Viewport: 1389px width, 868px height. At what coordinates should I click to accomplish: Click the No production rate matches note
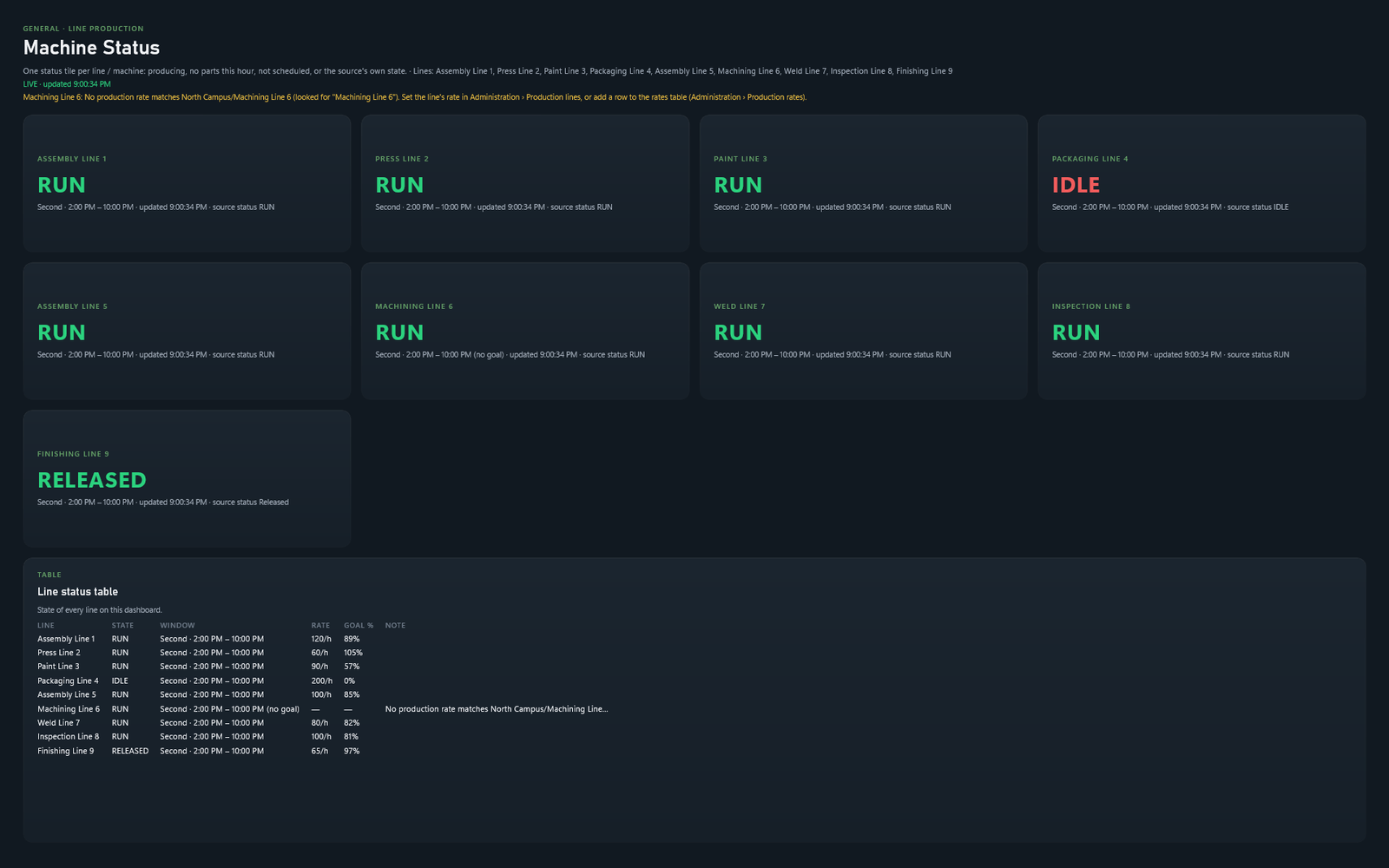coord(497,709)
